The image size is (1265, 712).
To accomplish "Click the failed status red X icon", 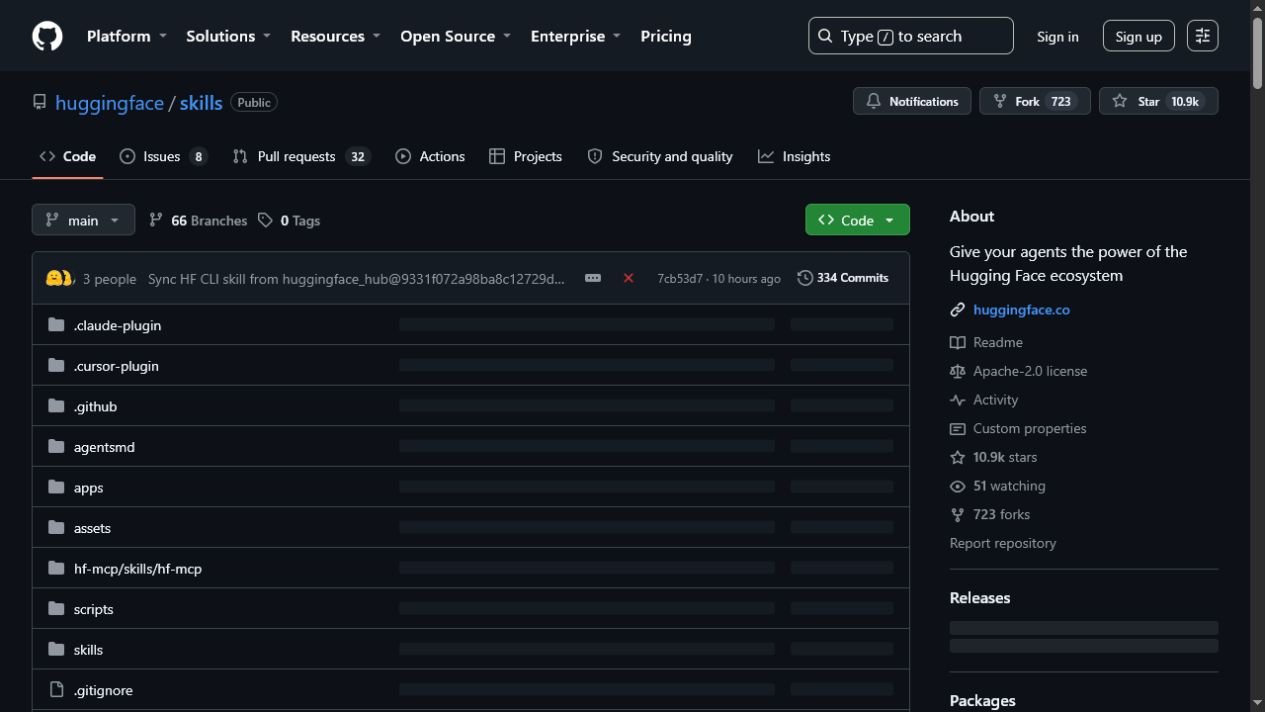I will pyautogui.click(x=628, y=278).
